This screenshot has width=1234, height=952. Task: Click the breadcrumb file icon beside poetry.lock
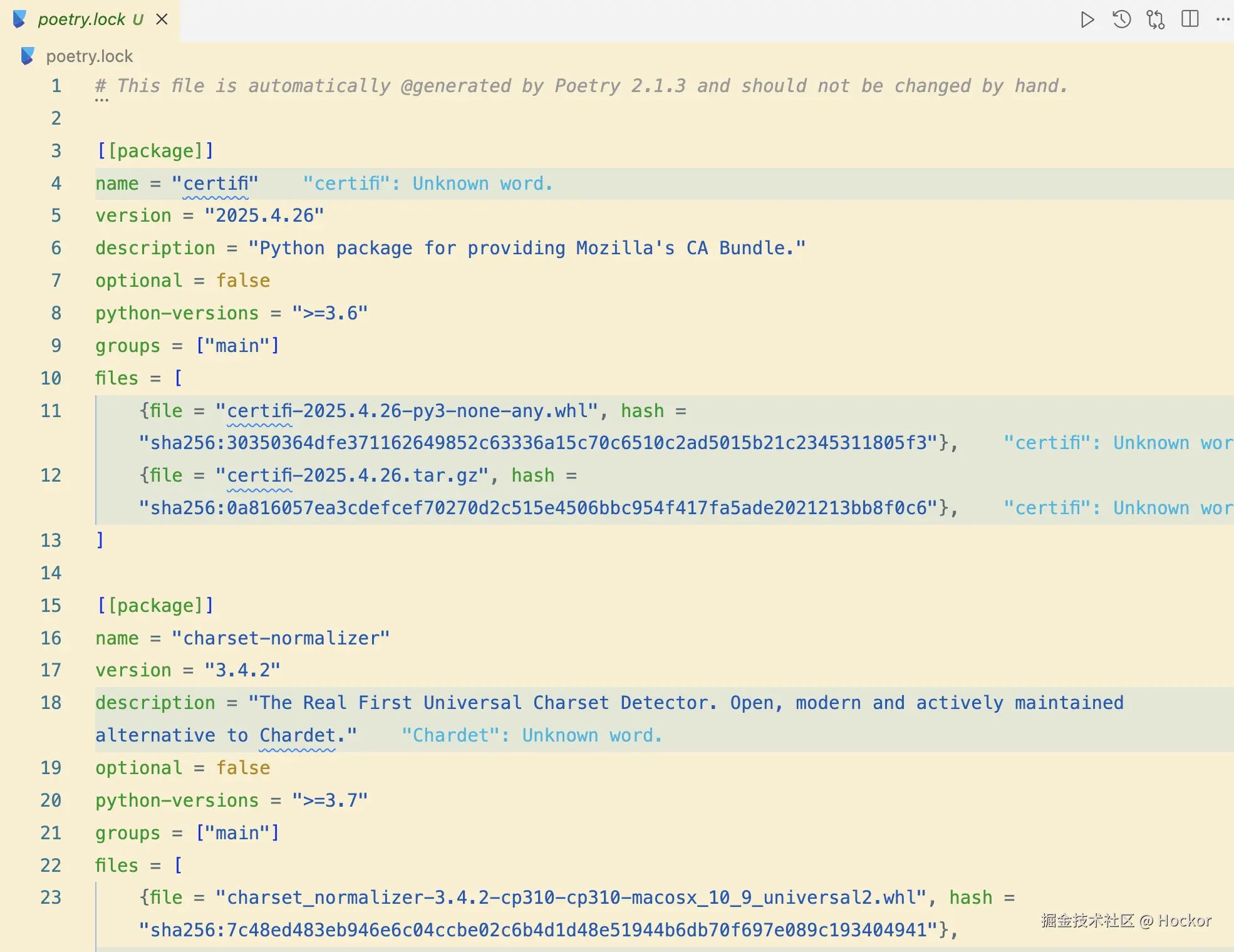pos(28,56)
